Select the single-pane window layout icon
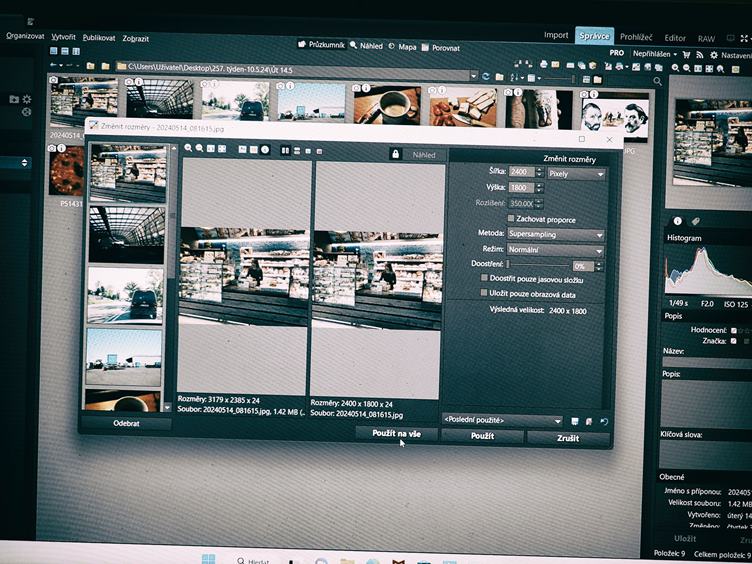Image resolution: width=752 pixels, height=564 pixels. coord(54,51)
